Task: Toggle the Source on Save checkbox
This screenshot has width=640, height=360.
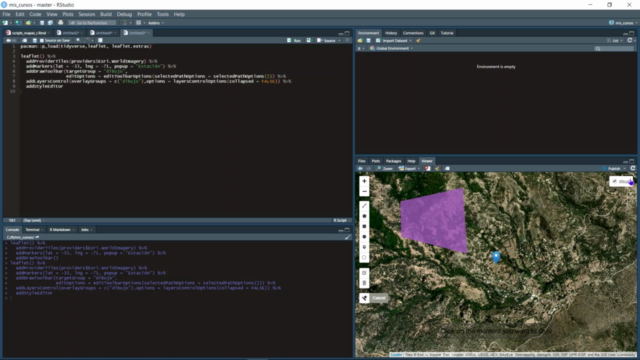Action: (x=41, y=40)
